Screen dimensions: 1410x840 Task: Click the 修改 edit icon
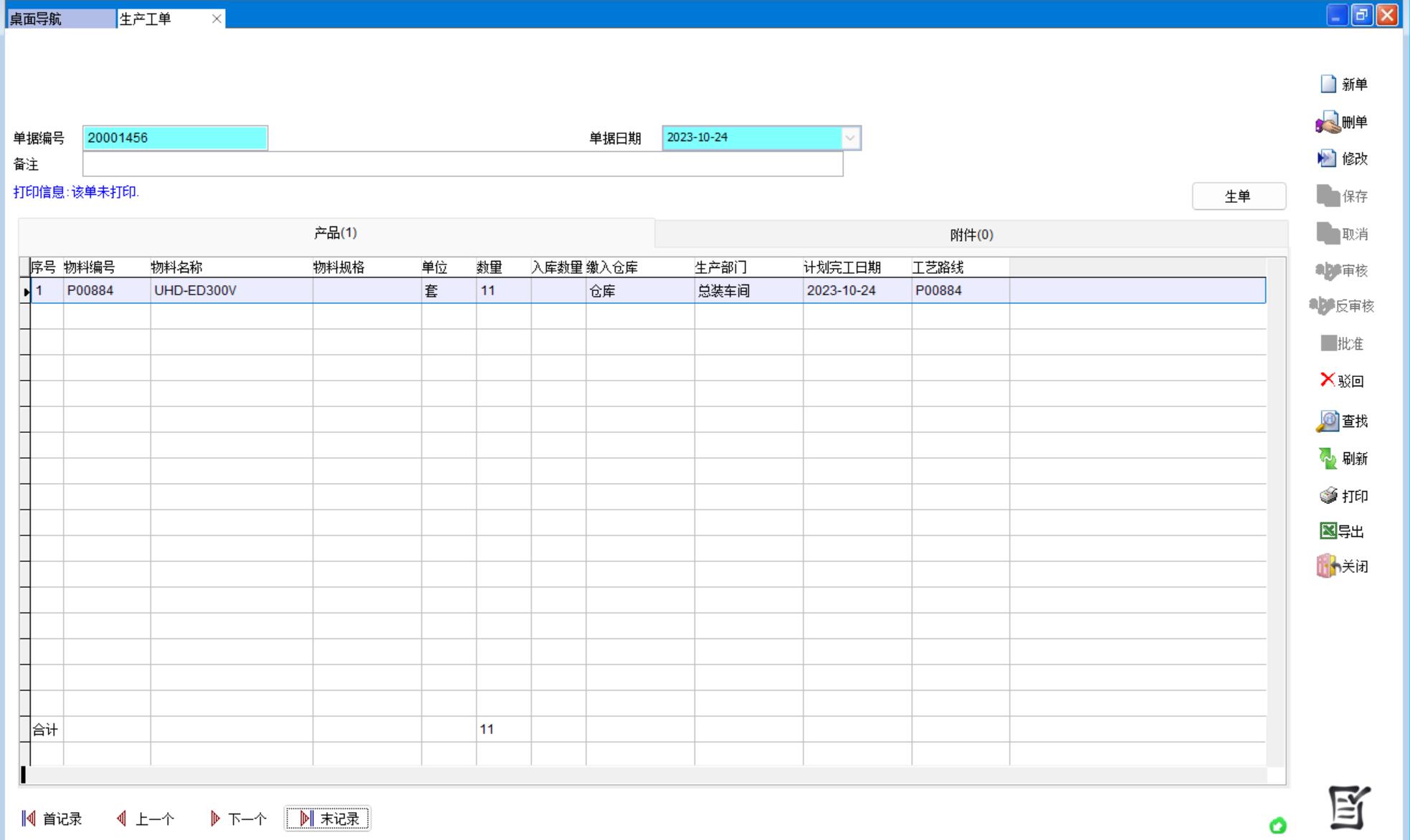coord(1327,158)
